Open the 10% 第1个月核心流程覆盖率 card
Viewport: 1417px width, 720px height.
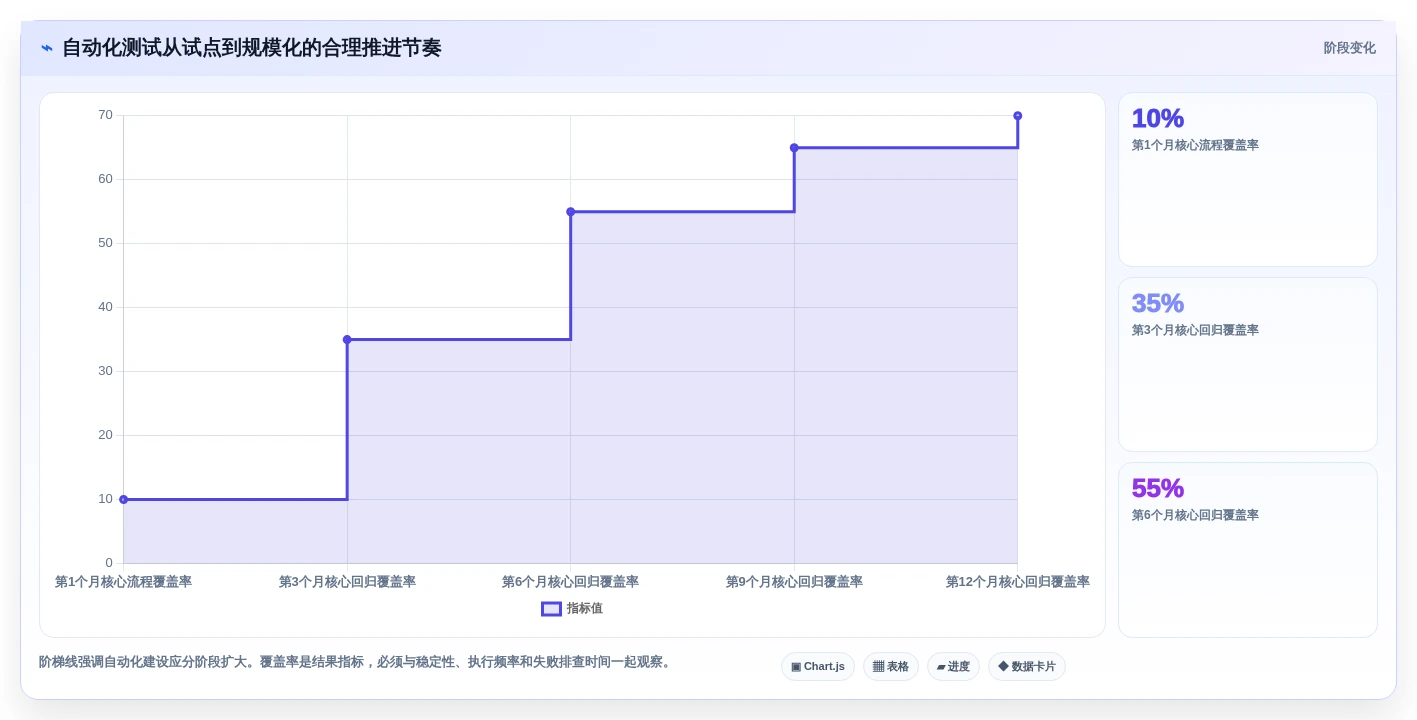[1247, 180]
